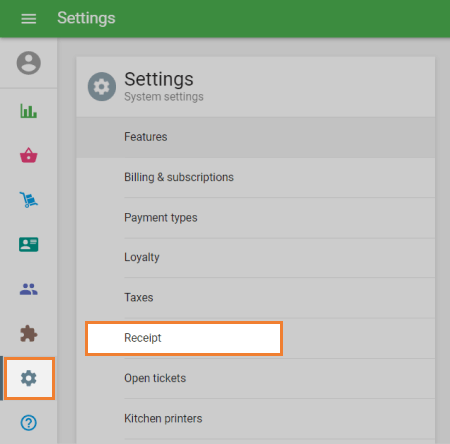Viewport: 450px width, 444px height.
Task: Open Billing & subscriptions settings
Action: click(256, 177)
